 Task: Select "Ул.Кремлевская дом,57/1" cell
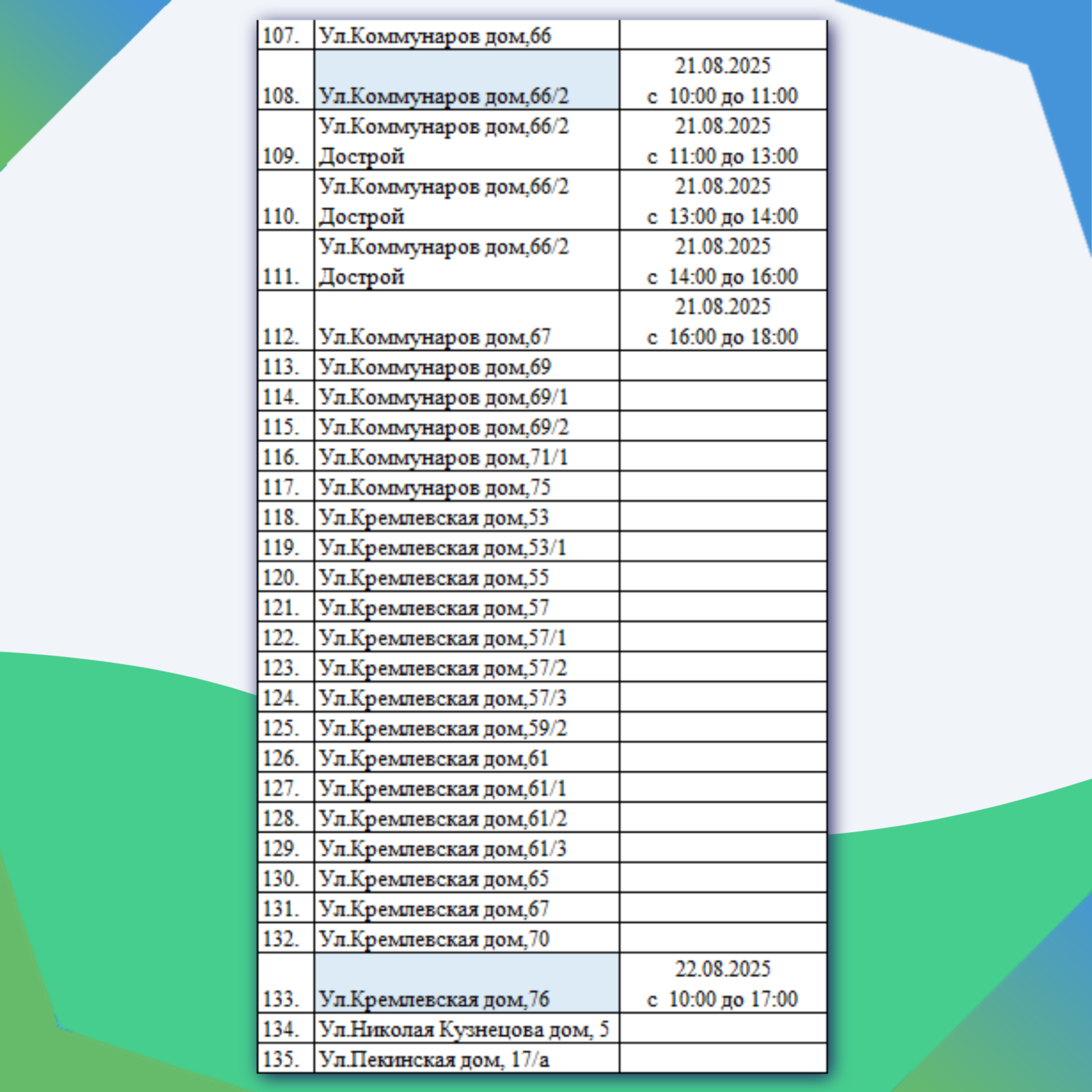point(467,638)
